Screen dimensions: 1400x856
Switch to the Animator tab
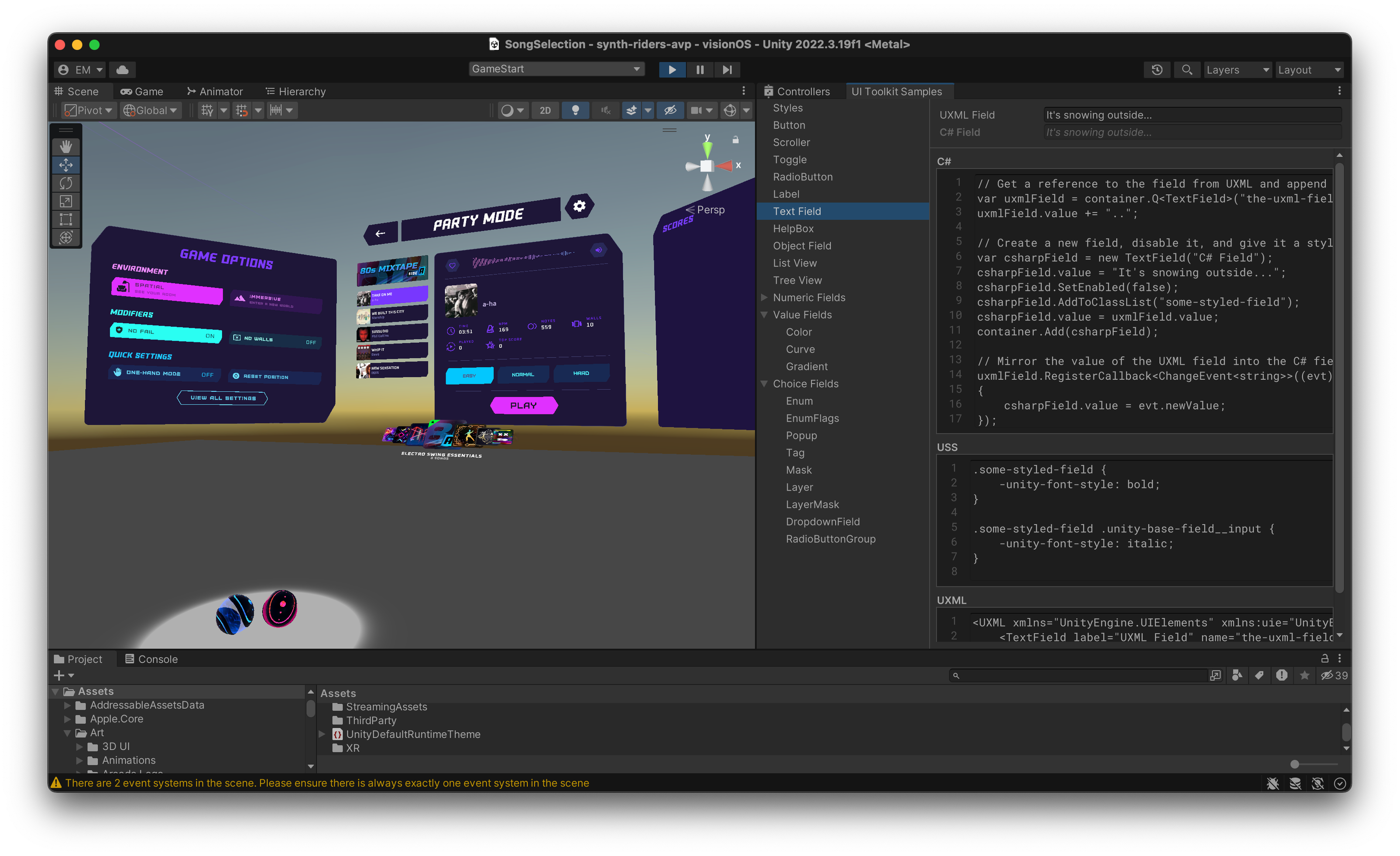(215, 92)
